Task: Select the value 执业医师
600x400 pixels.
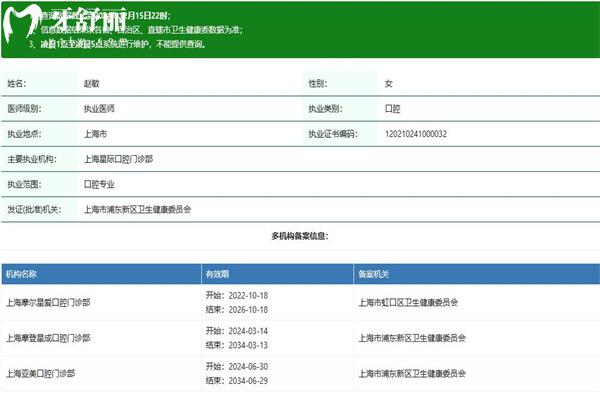Action: [99, 109]
